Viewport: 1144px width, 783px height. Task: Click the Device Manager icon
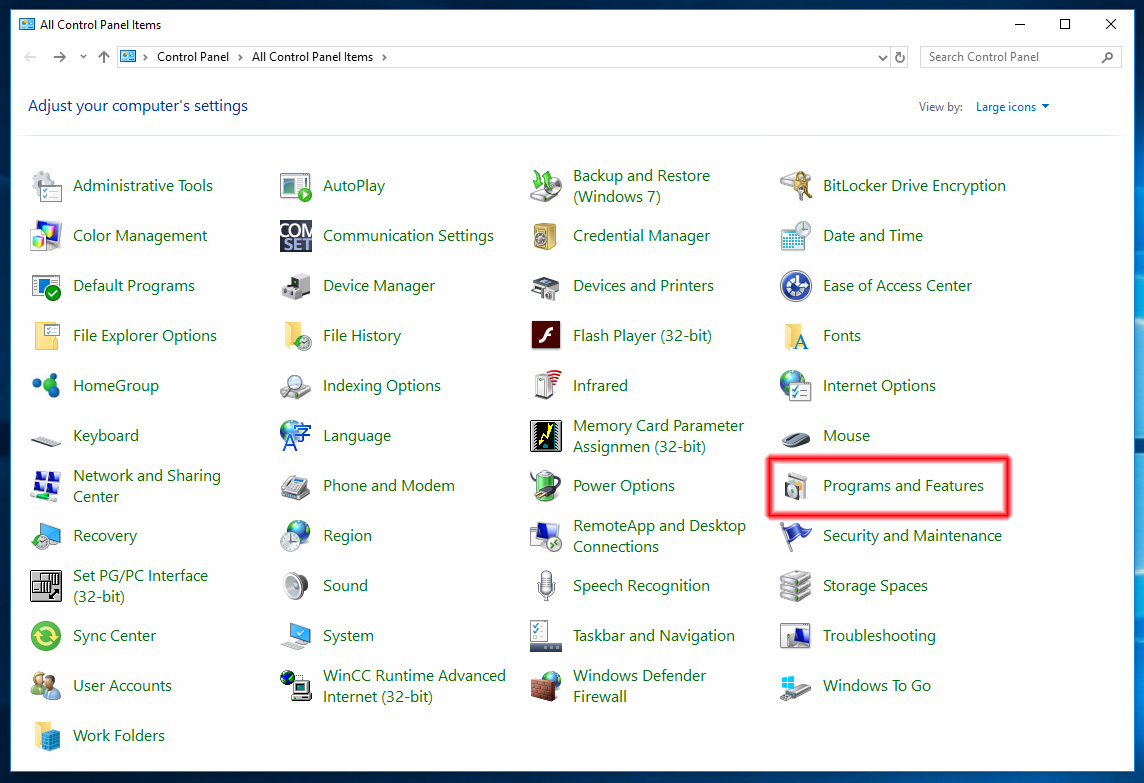[x=296, y=286]
